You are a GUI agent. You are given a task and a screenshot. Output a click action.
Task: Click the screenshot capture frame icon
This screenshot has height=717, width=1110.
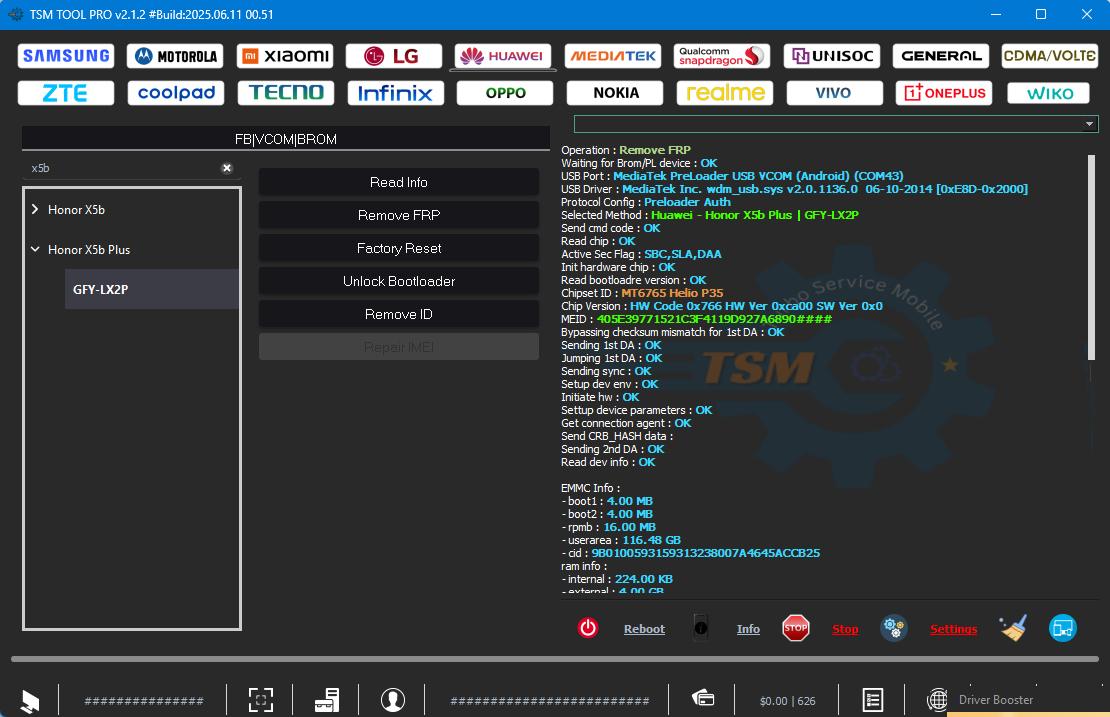tap(261, 700)
